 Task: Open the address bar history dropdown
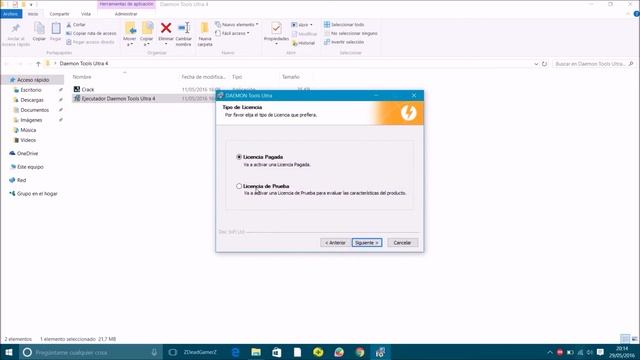tap(536, 64)
